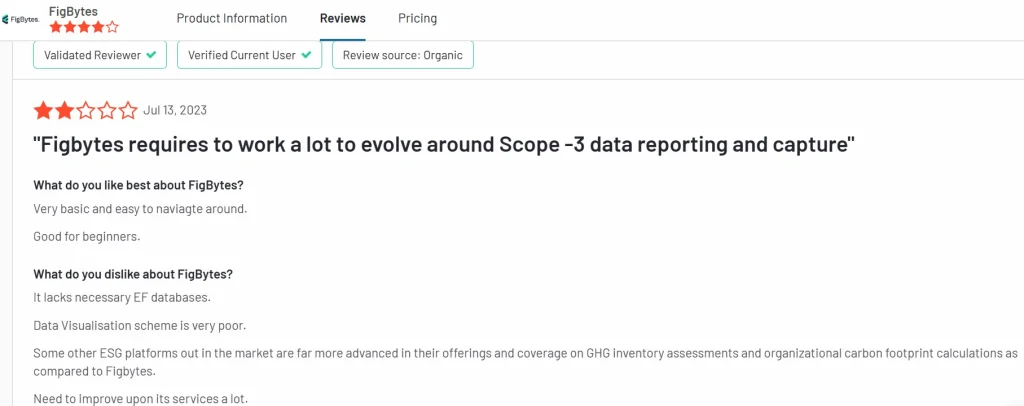The height and width of the screenshot is (406, 1024).
Task: Open the Product Information tab
Action: pos(232,18)
